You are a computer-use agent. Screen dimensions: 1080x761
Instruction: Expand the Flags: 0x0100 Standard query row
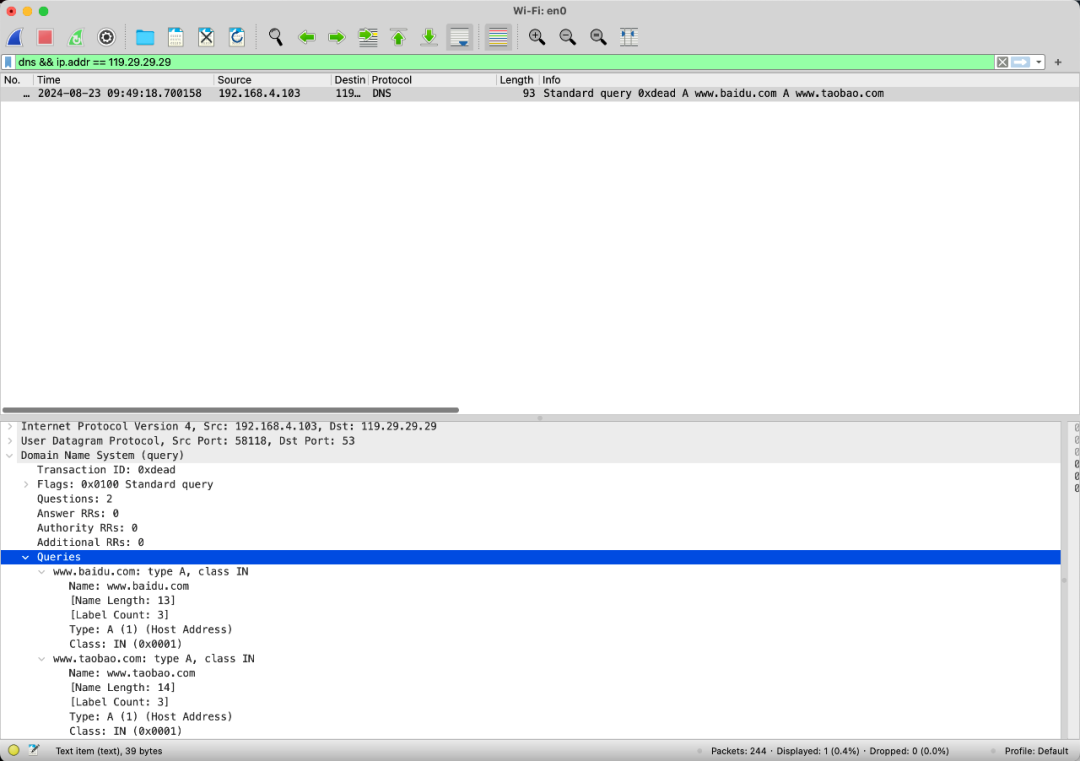pyautogui.click(x=27, y=485)
